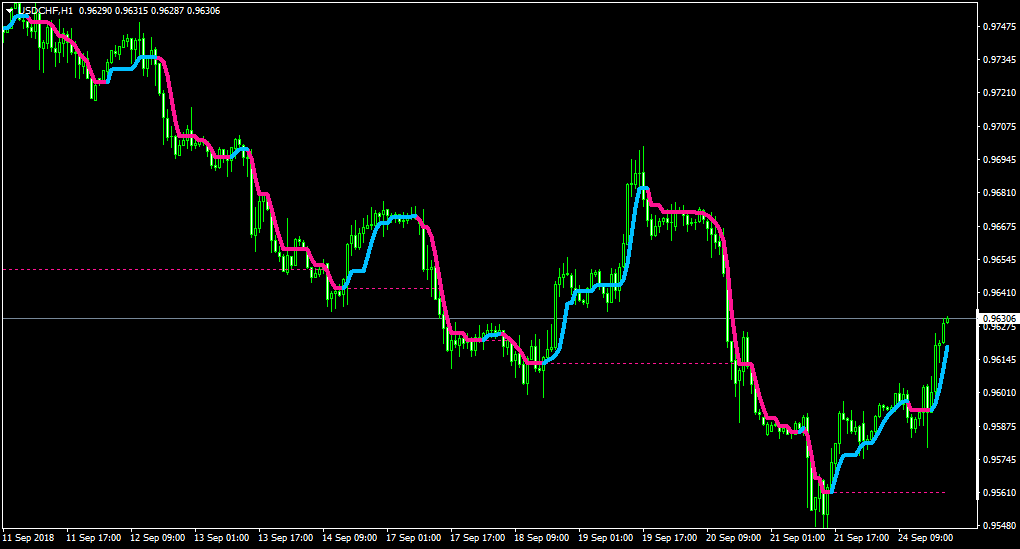
Task: Click the 11 Sep 17:00 time label
Action: click(94, 538)
